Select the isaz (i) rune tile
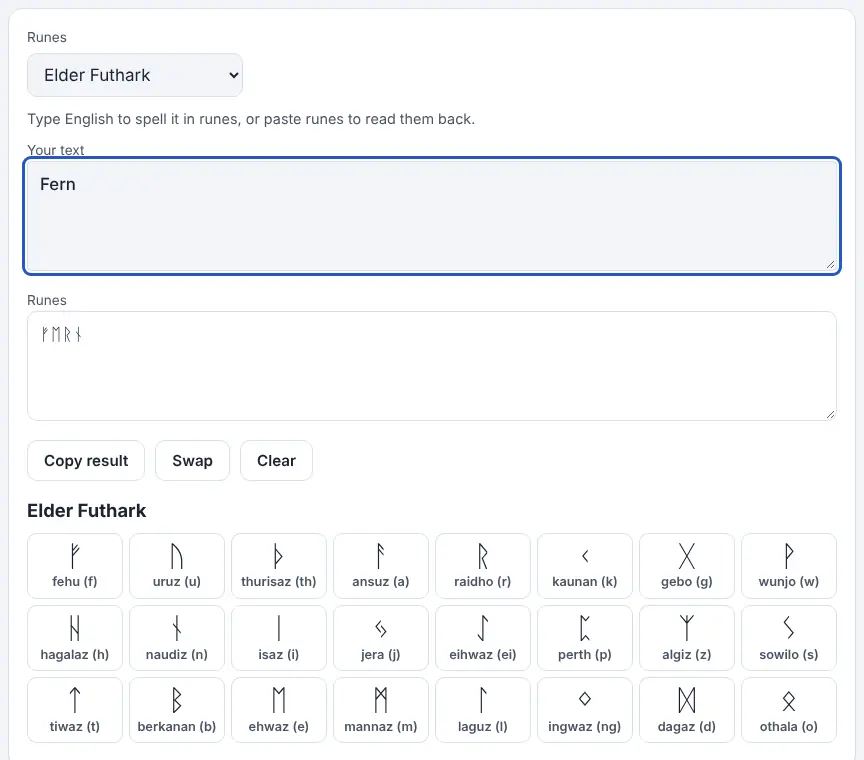The width and height of the screenshot is (864, 760). 279,638
